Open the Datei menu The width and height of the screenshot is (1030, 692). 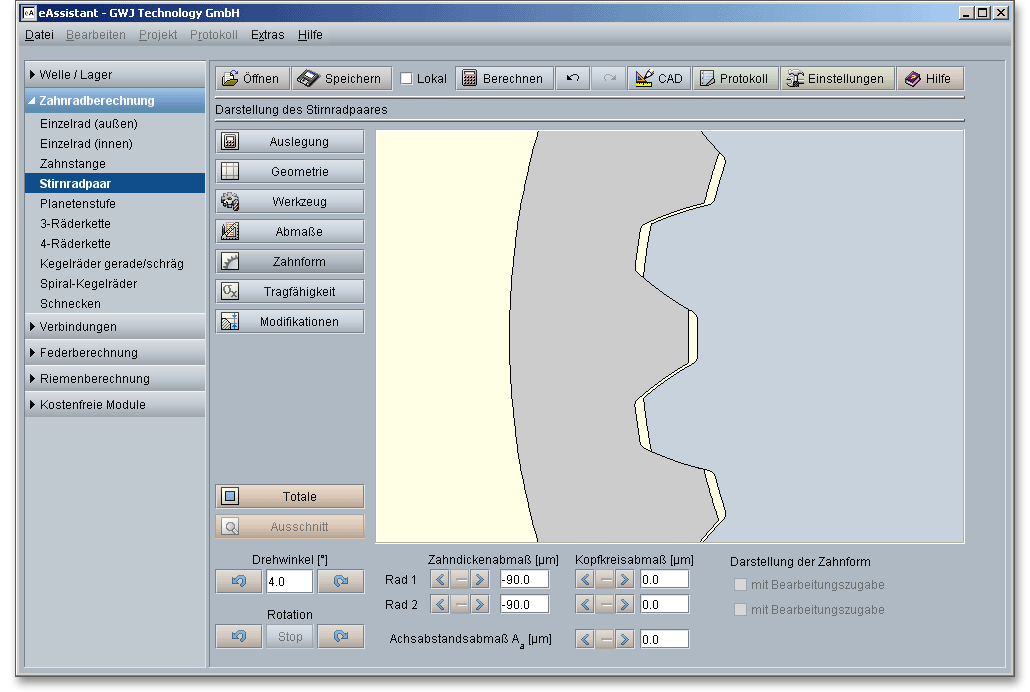pyautogui.click(x=39, y=35)
